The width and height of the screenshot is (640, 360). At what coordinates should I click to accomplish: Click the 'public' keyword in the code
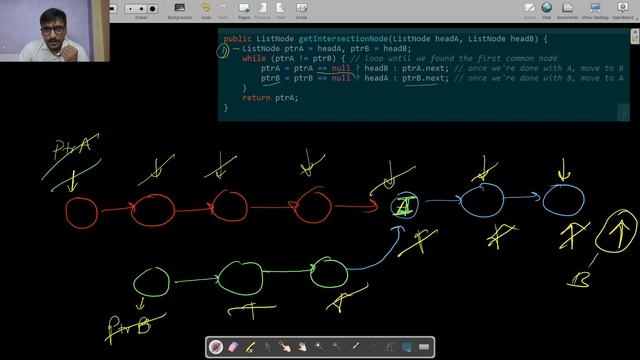(x=237, y=39)
